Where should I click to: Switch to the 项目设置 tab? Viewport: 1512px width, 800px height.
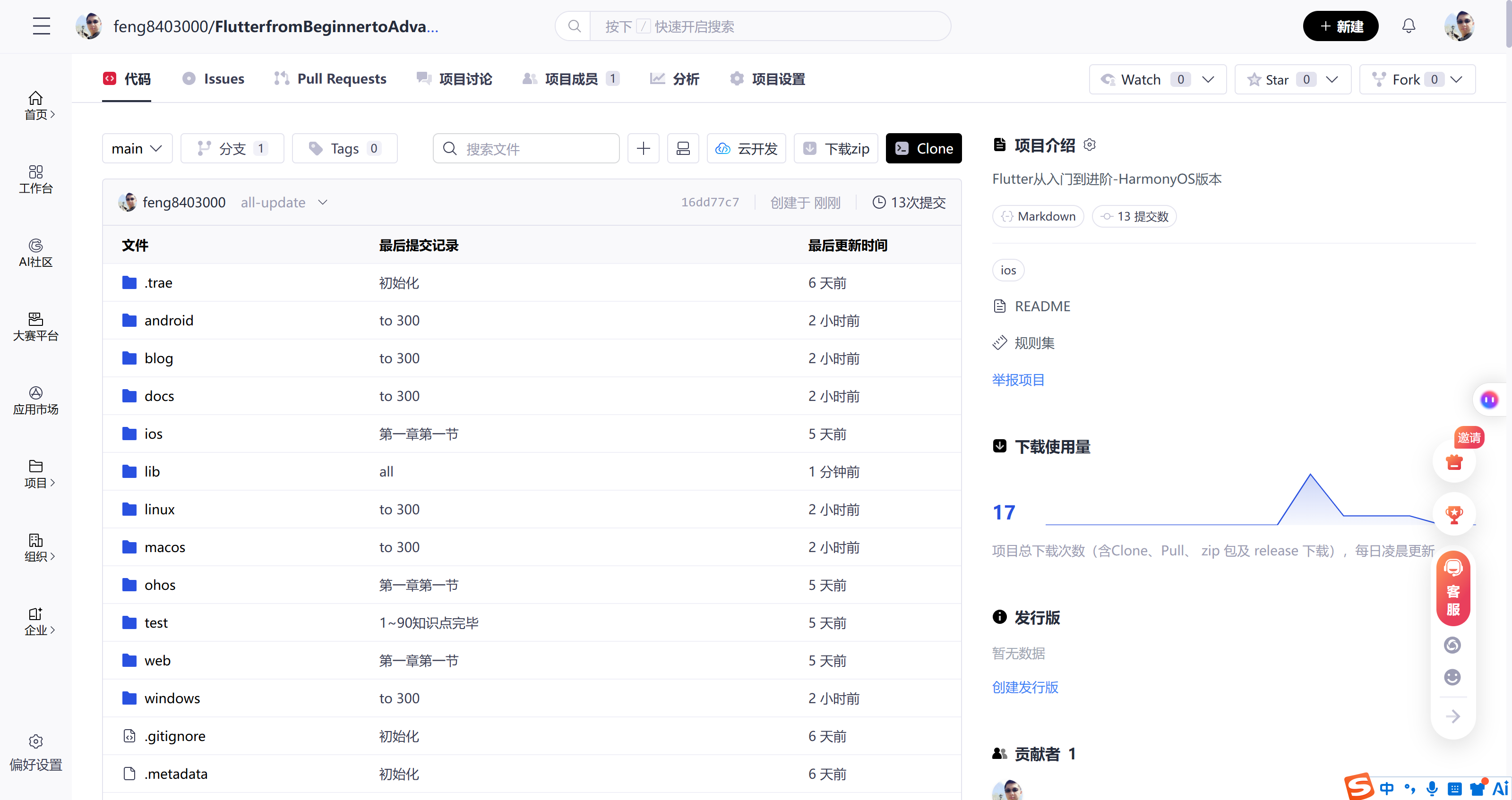[767, 79]
